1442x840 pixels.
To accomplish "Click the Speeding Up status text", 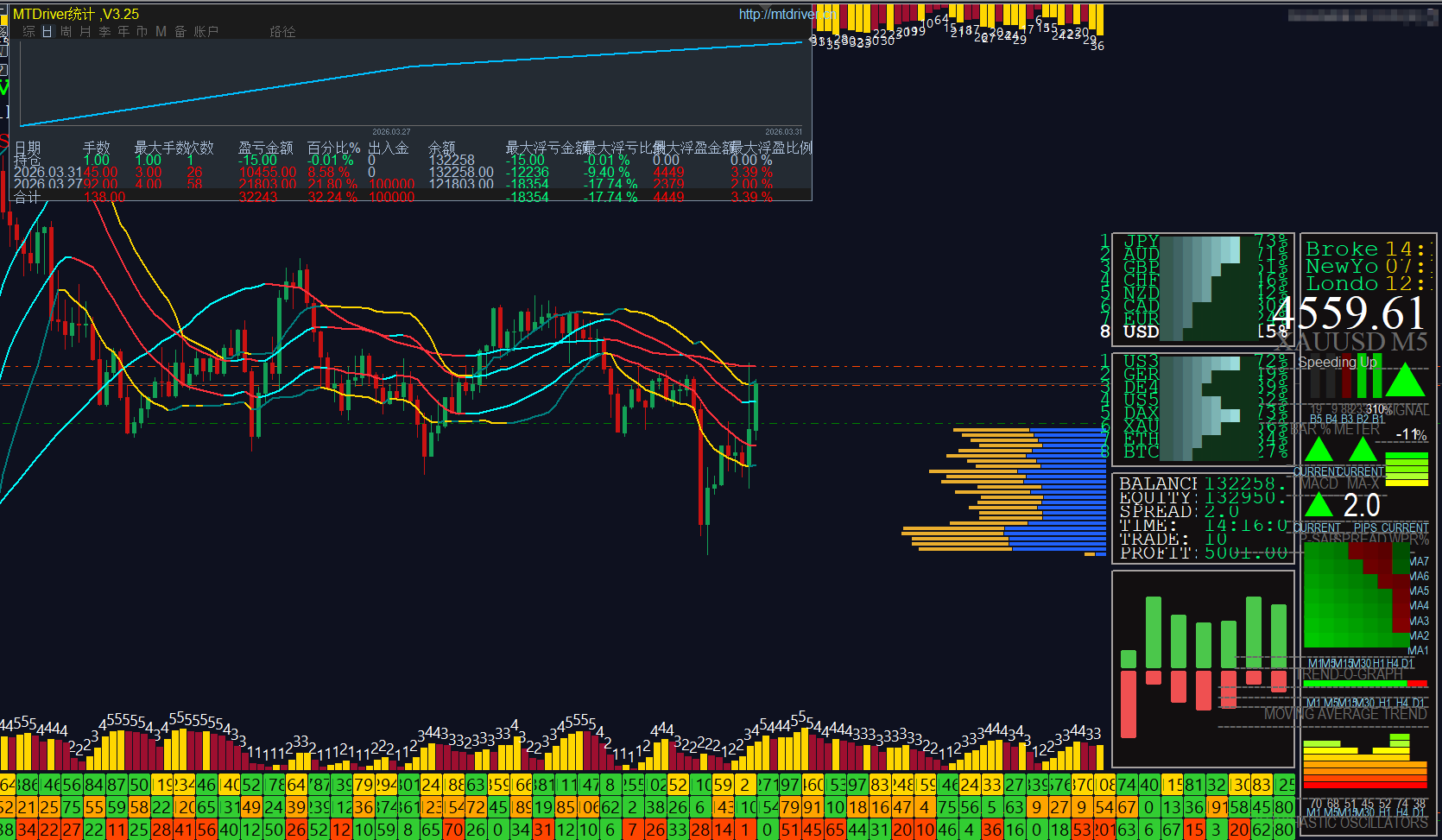I will click(x=1338, y=363).
